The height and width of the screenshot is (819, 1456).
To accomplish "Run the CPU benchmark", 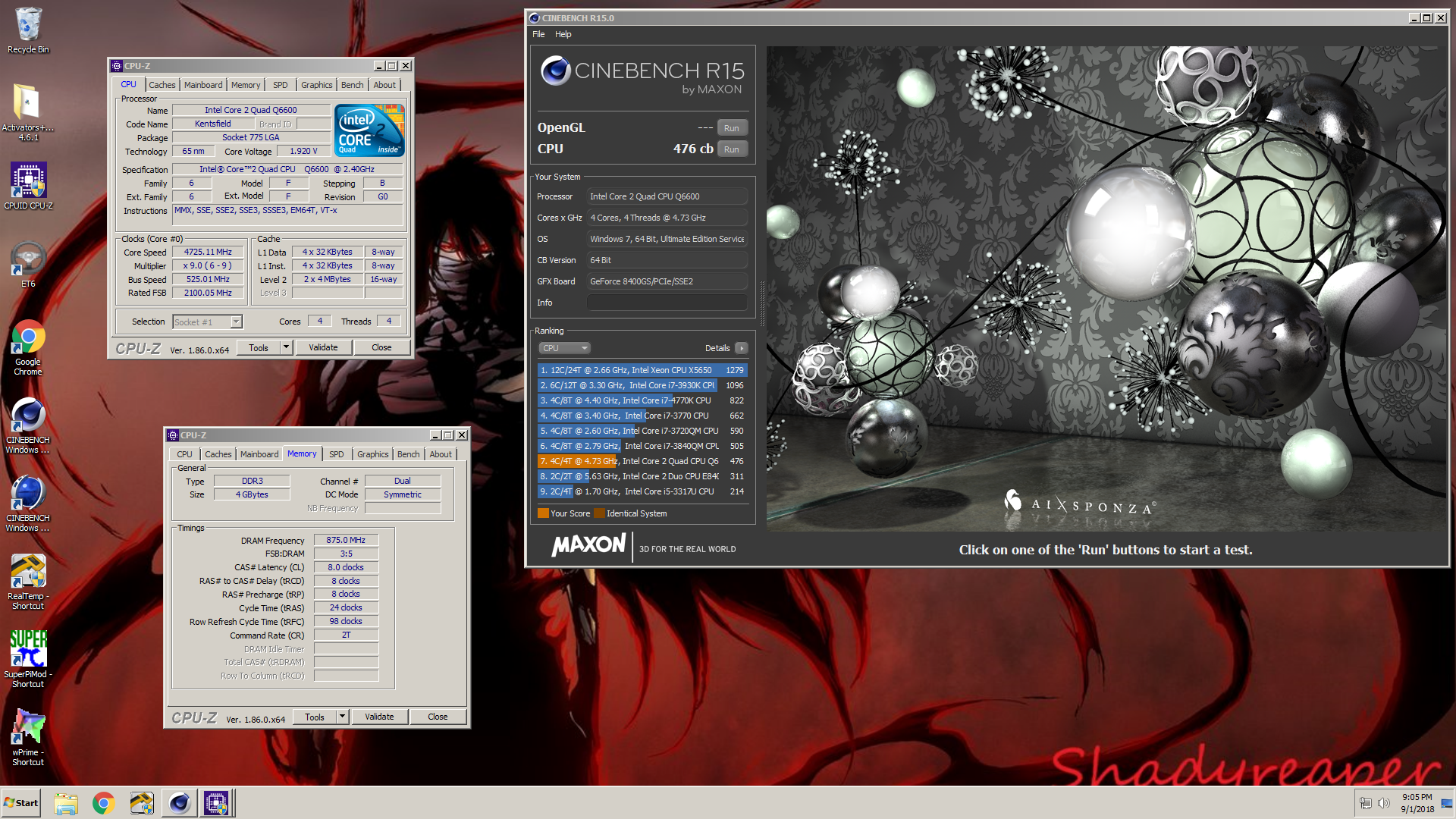I will point(731,149).
